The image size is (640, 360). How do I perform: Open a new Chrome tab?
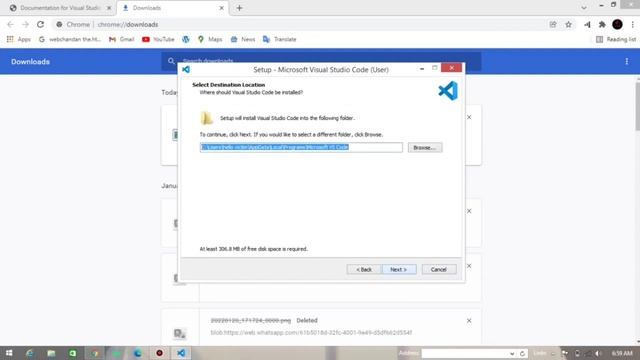pyautogui.click(x=239, y=8)
